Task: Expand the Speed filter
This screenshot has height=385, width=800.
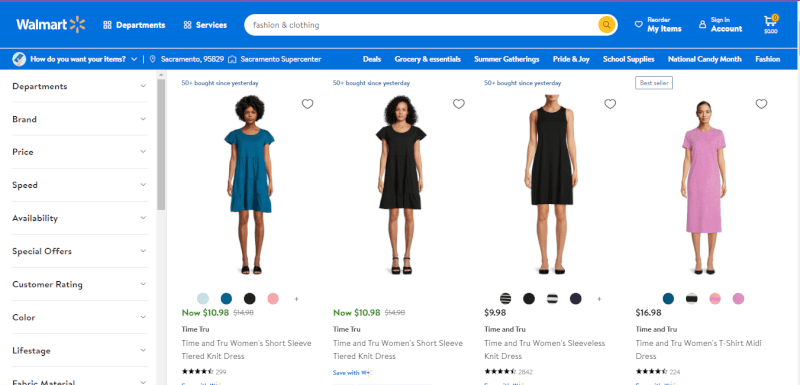Action: tap(79, 185)
